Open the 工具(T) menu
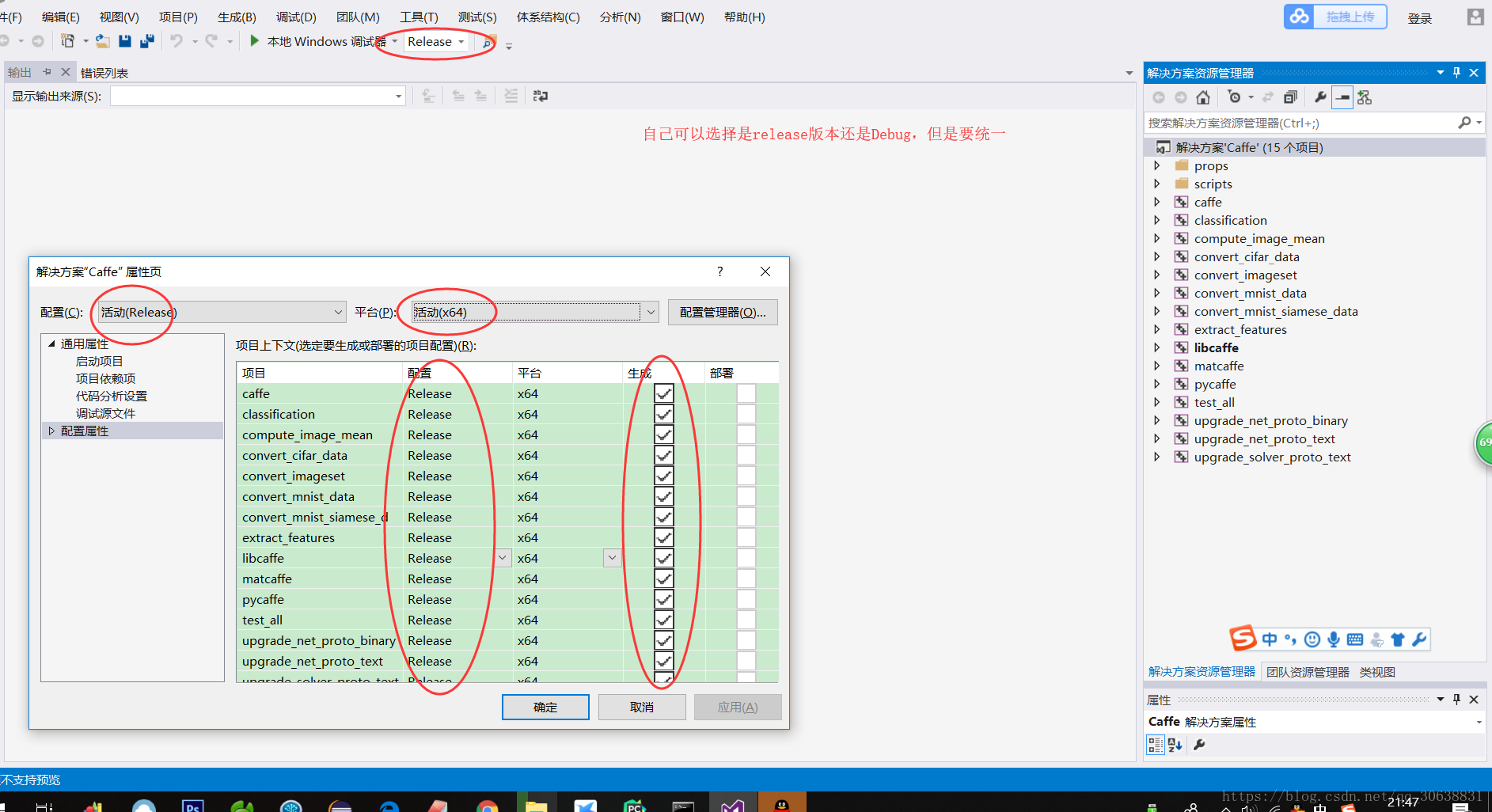Image resolution: width=1492 pixels, height=812 pixels. click(x=419, y=17)
